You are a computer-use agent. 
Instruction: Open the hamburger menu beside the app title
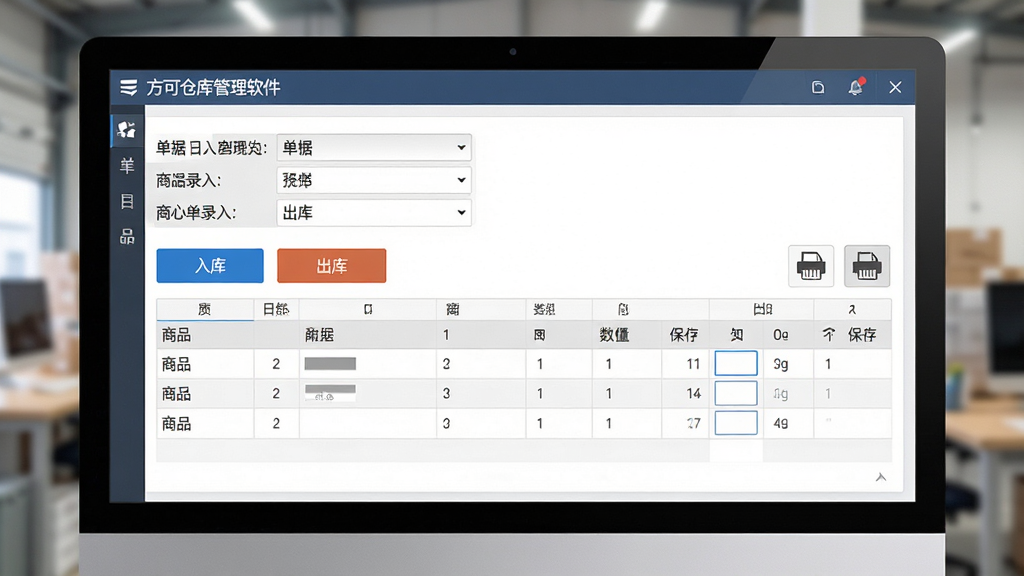coord(129,88)
